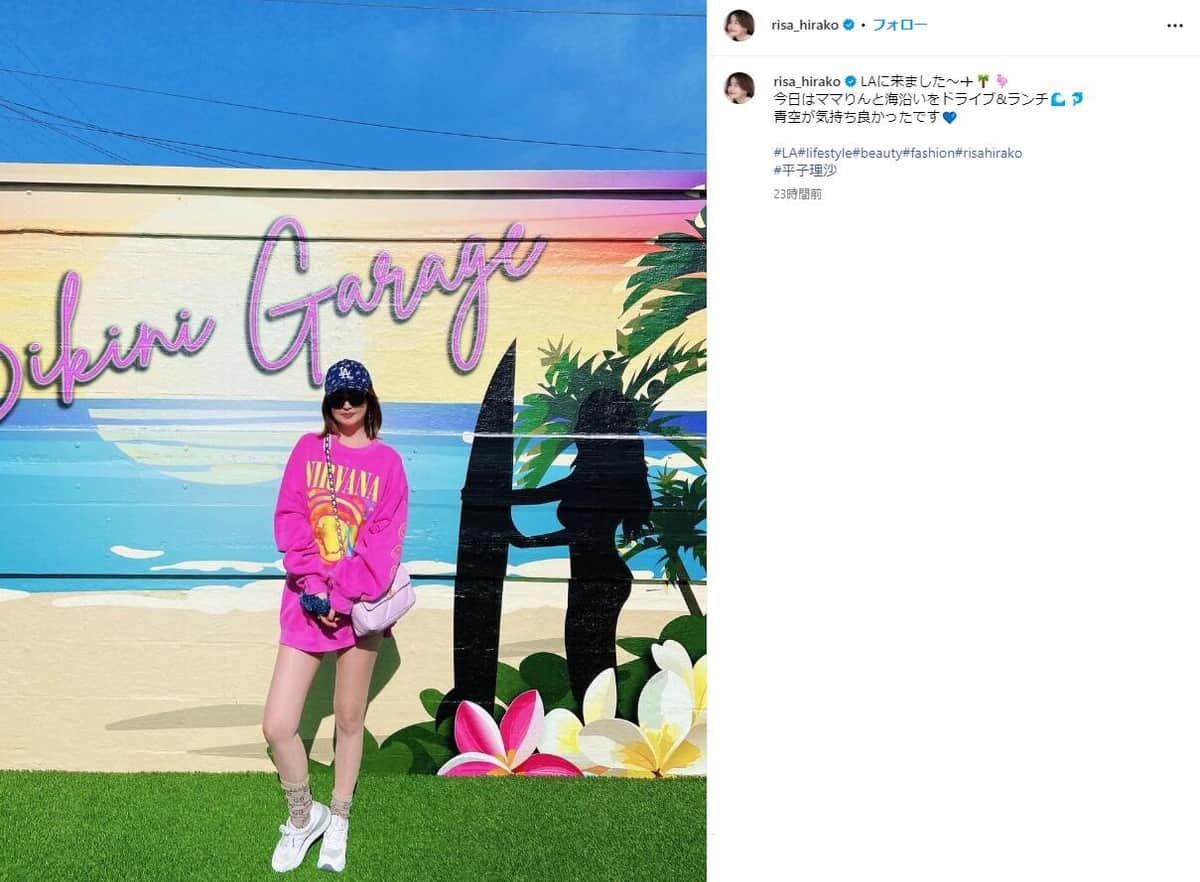Click the blue heart emoji in caption
Image resolution: width=1200 pixels, height=882 pixels.
tap(949, 117)
